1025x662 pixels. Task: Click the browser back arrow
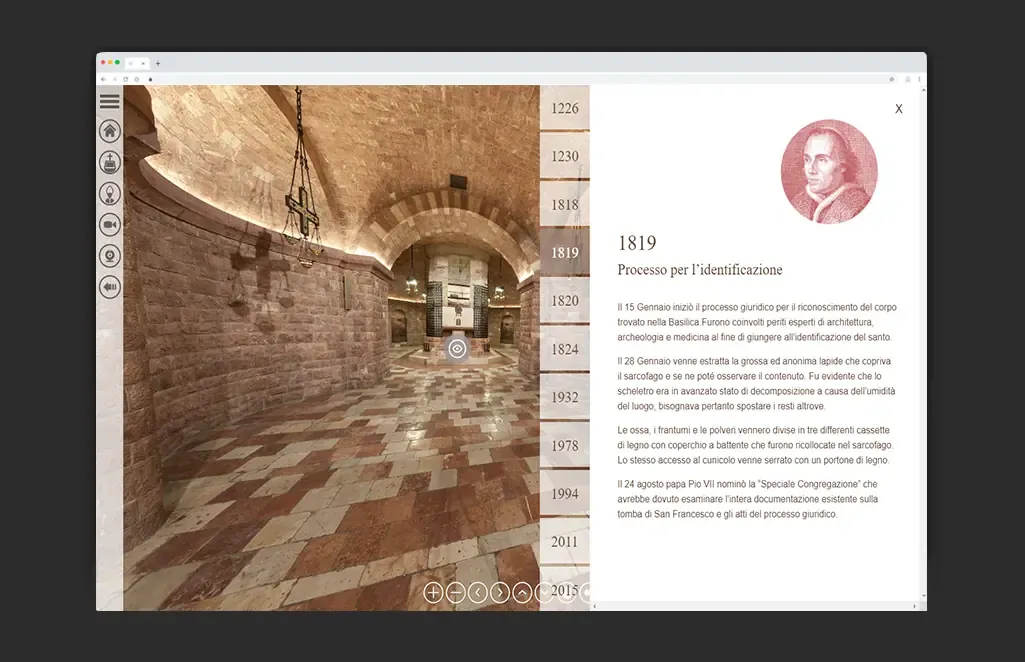[x=103, y=79]
